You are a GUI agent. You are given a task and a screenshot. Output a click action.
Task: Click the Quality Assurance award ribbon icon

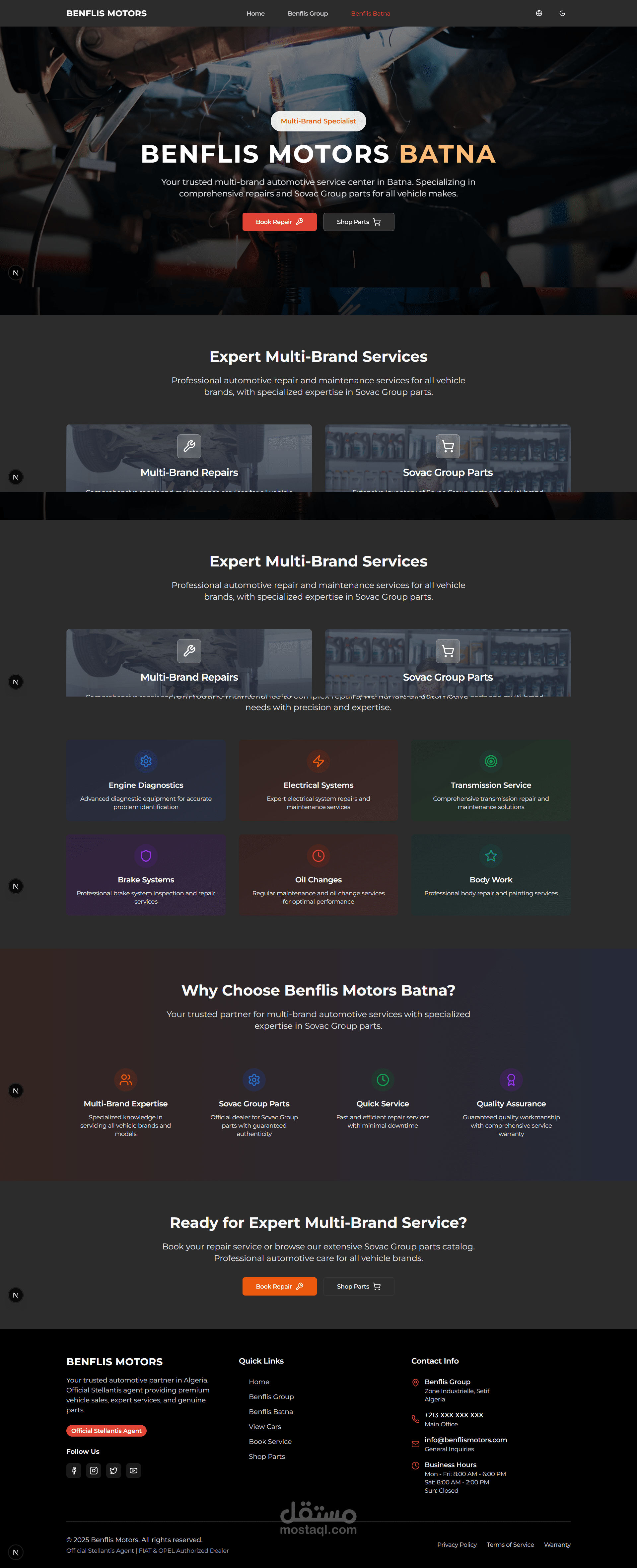511,1079
